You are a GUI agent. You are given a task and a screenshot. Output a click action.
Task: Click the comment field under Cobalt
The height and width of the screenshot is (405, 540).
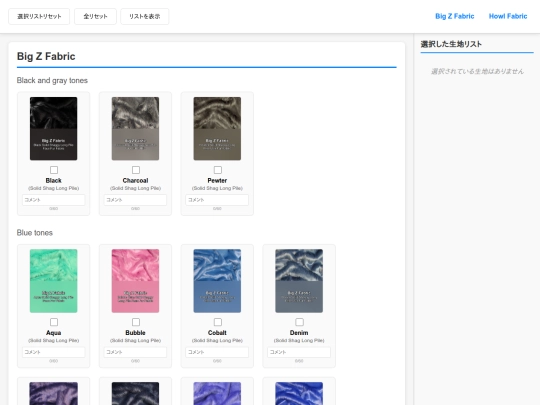click(x=217, y=352)
